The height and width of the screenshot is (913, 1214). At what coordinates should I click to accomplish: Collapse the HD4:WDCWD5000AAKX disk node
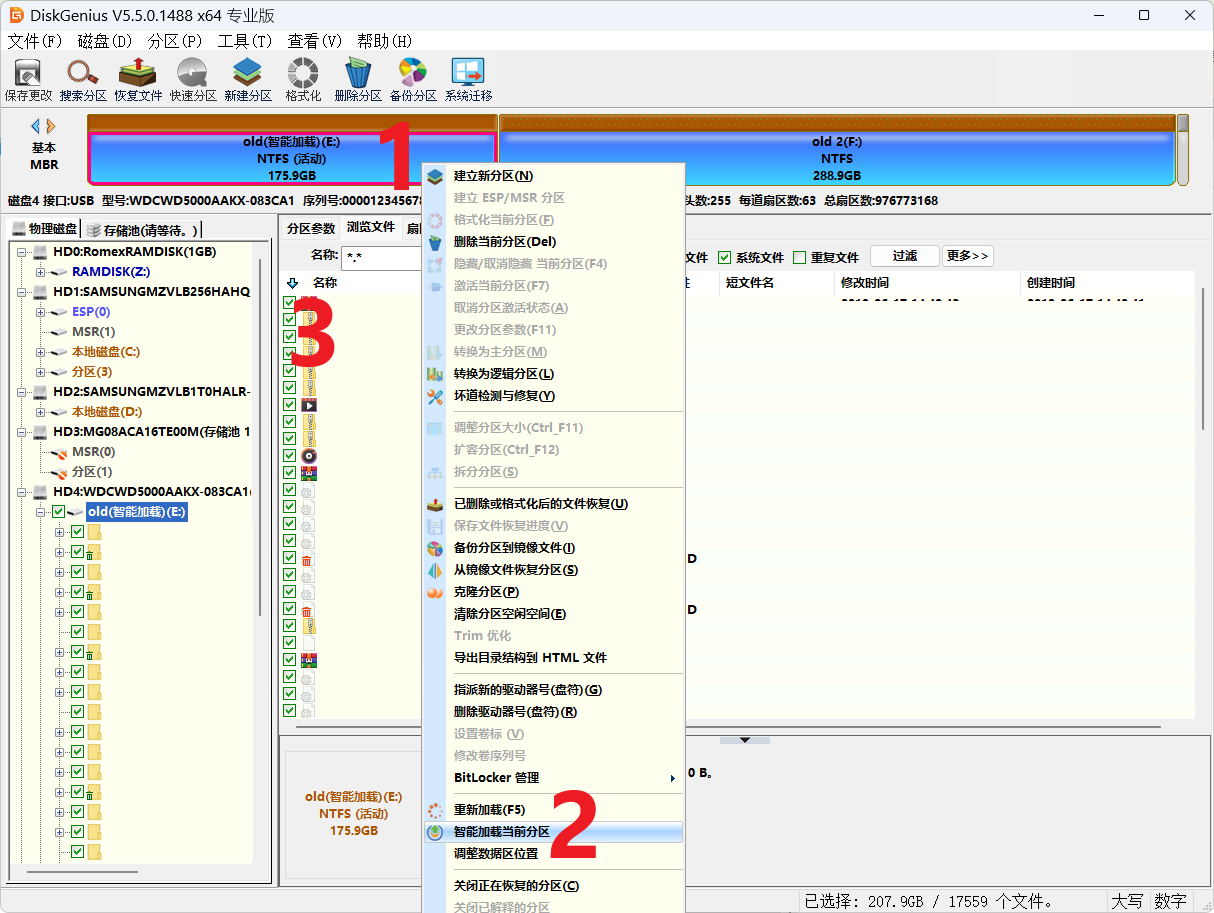pyautogui.click(x=24, y=492)
